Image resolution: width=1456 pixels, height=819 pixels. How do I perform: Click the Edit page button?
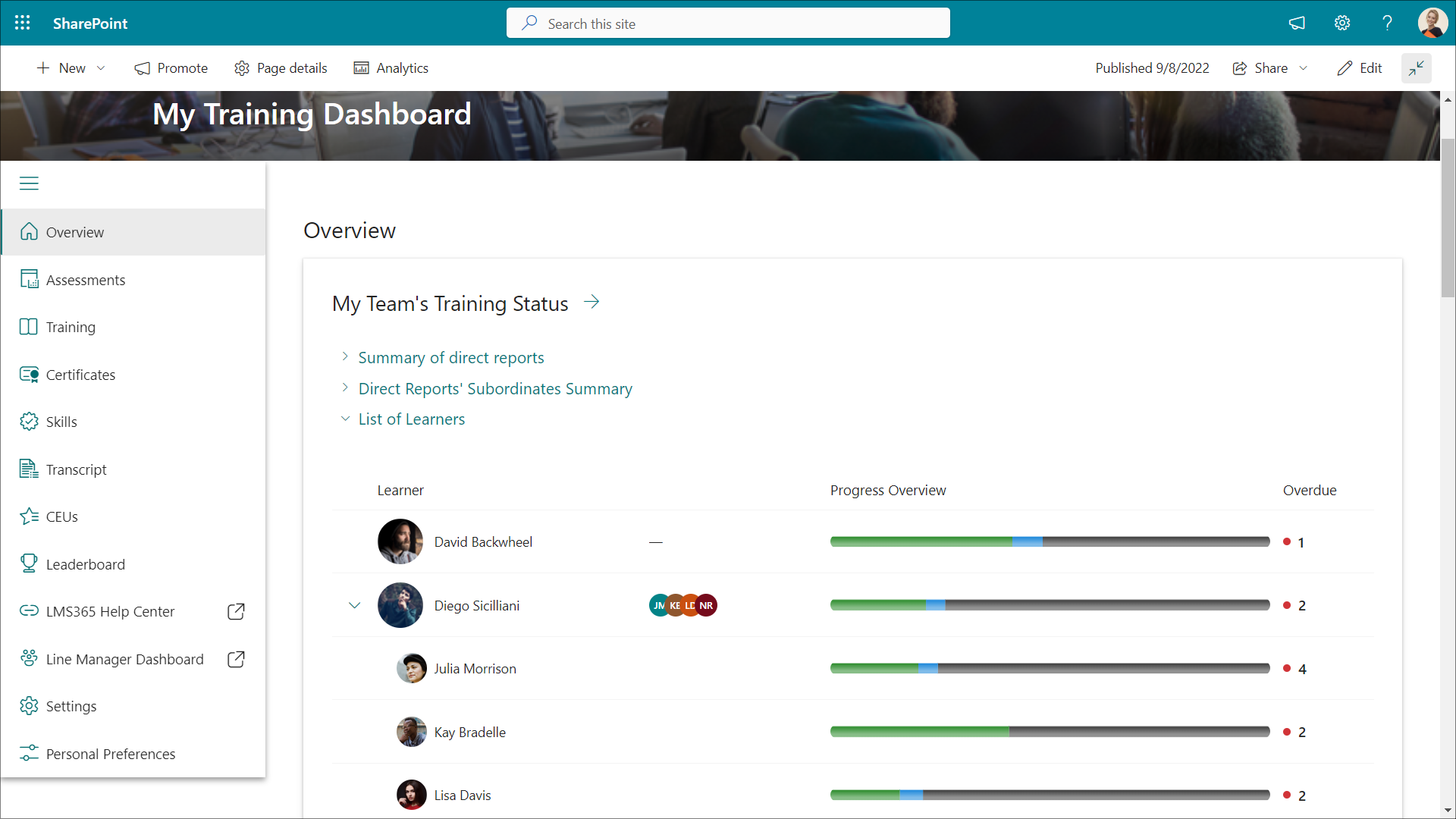click(x=1360, y=68)
